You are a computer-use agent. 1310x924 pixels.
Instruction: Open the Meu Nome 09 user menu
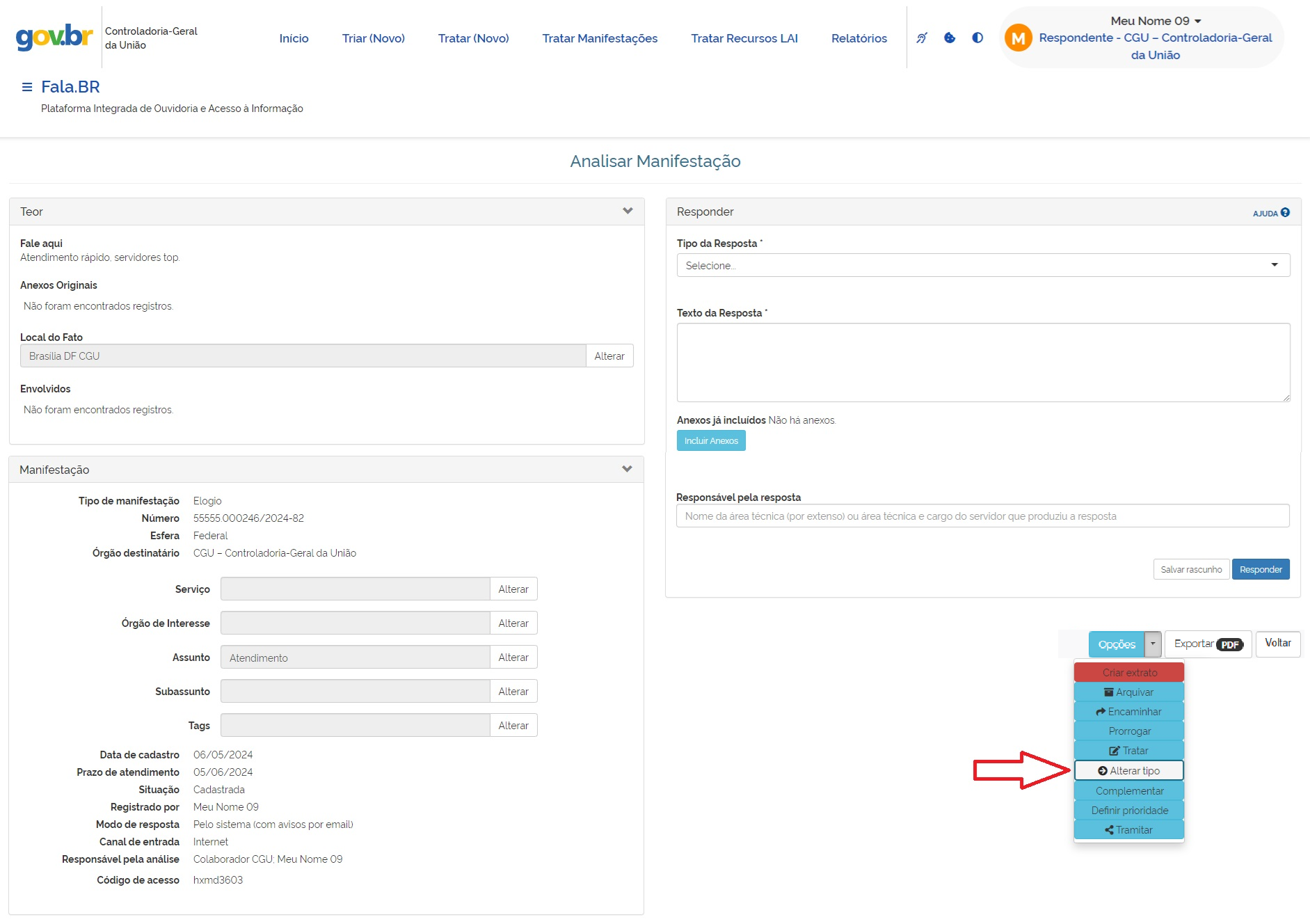click(1155, 21)
